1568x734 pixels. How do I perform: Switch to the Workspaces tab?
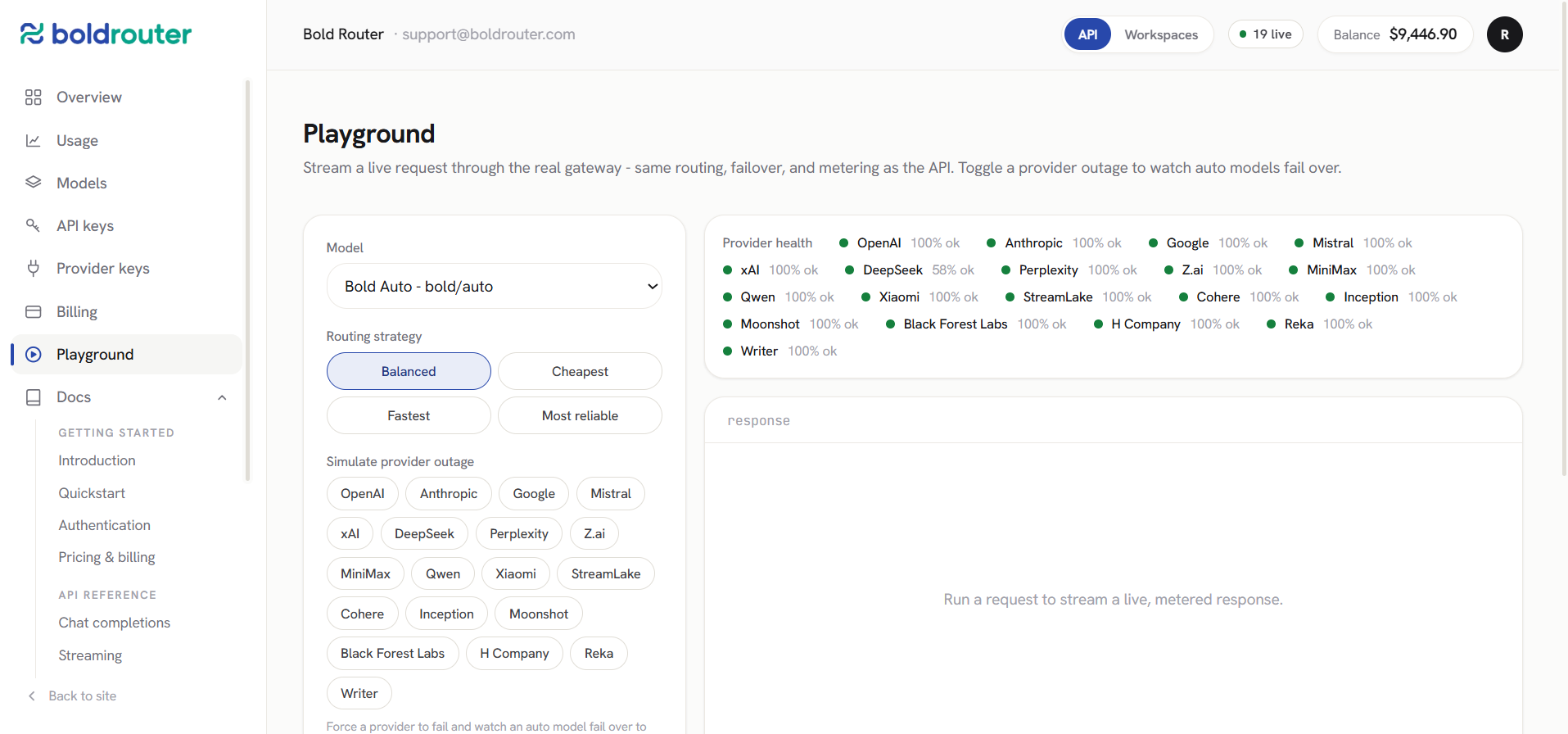click(x=1161, y=34)
